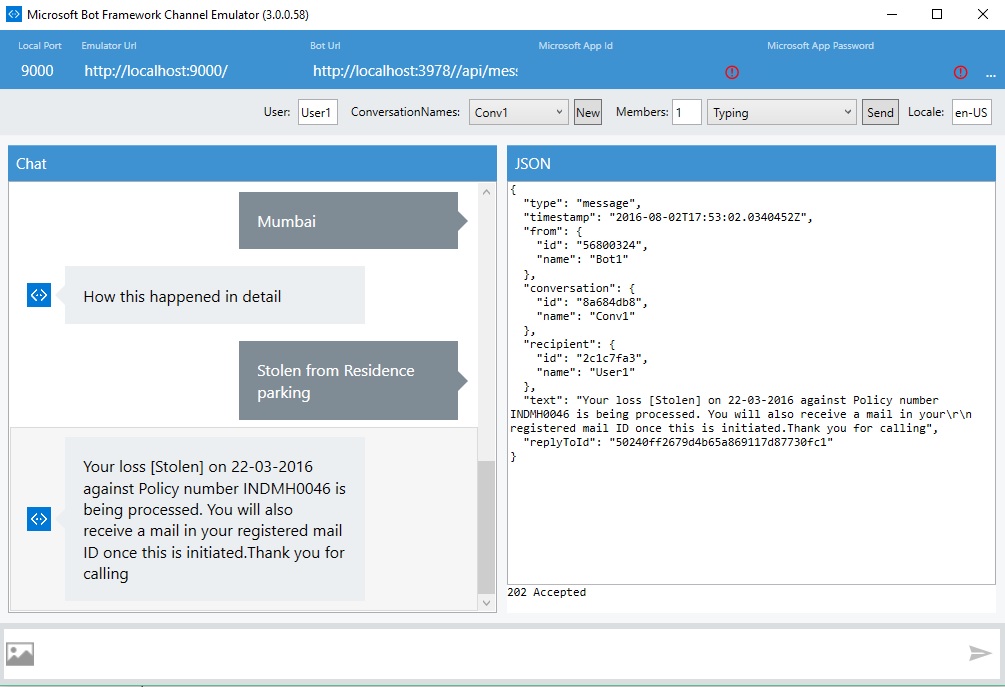
Task: Click the JSON panel header
Action: [751, 163]
